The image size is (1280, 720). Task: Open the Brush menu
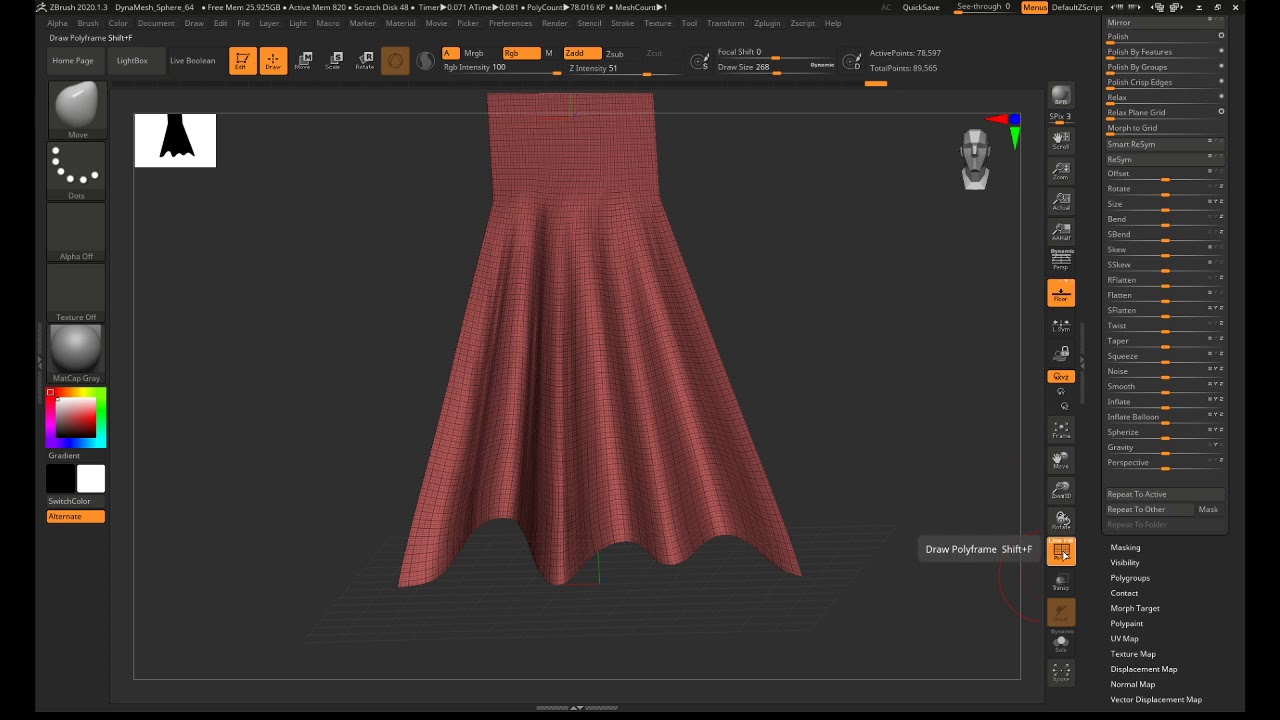(x=88, y=23)
